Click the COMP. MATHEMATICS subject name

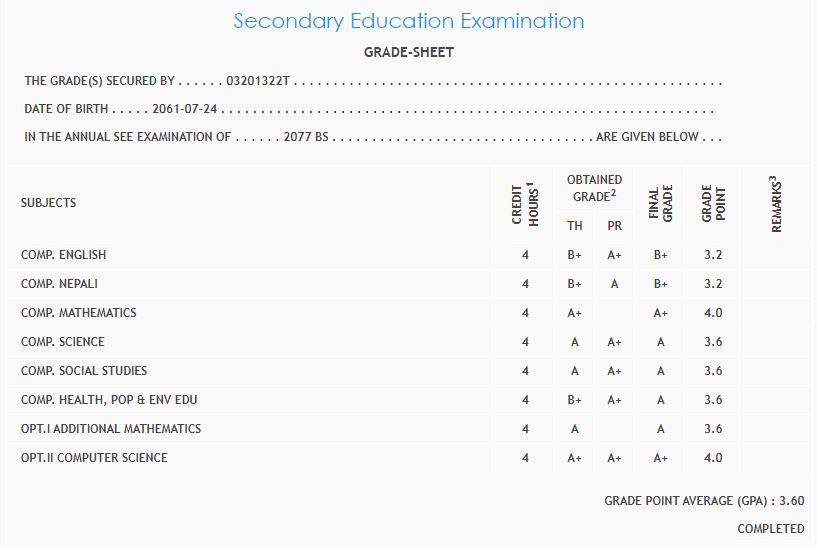[x=78, y=313]
